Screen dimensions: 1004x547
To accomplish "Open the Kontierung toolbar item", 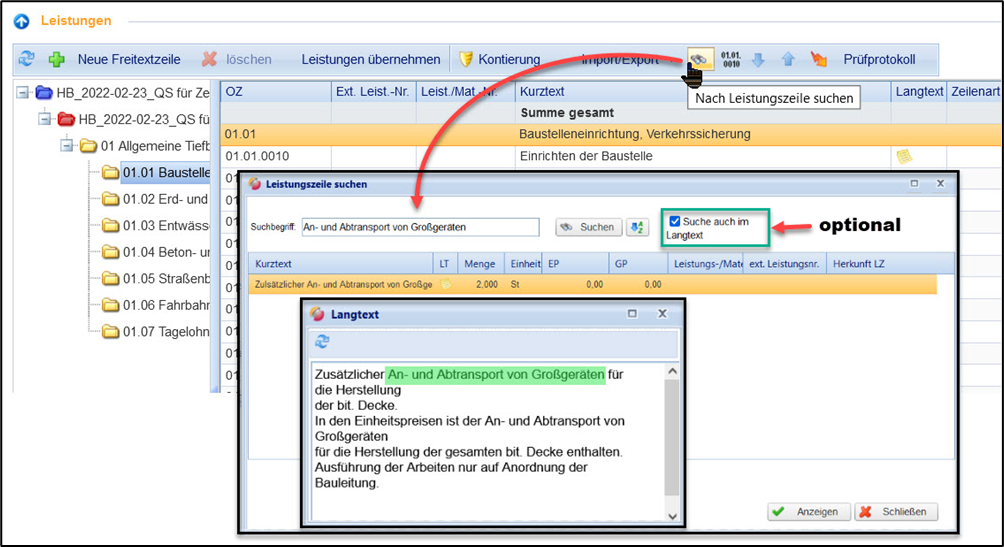I will (498, 60).
